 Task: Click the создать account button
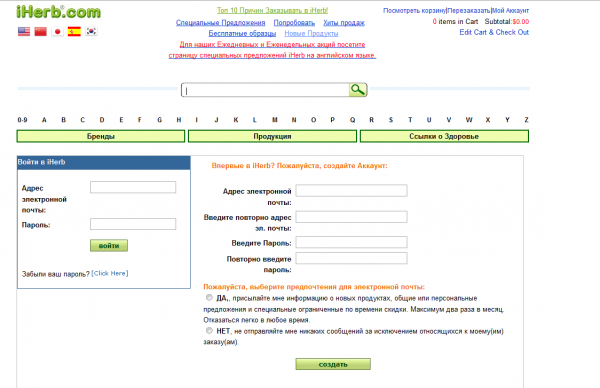(333, 364)
